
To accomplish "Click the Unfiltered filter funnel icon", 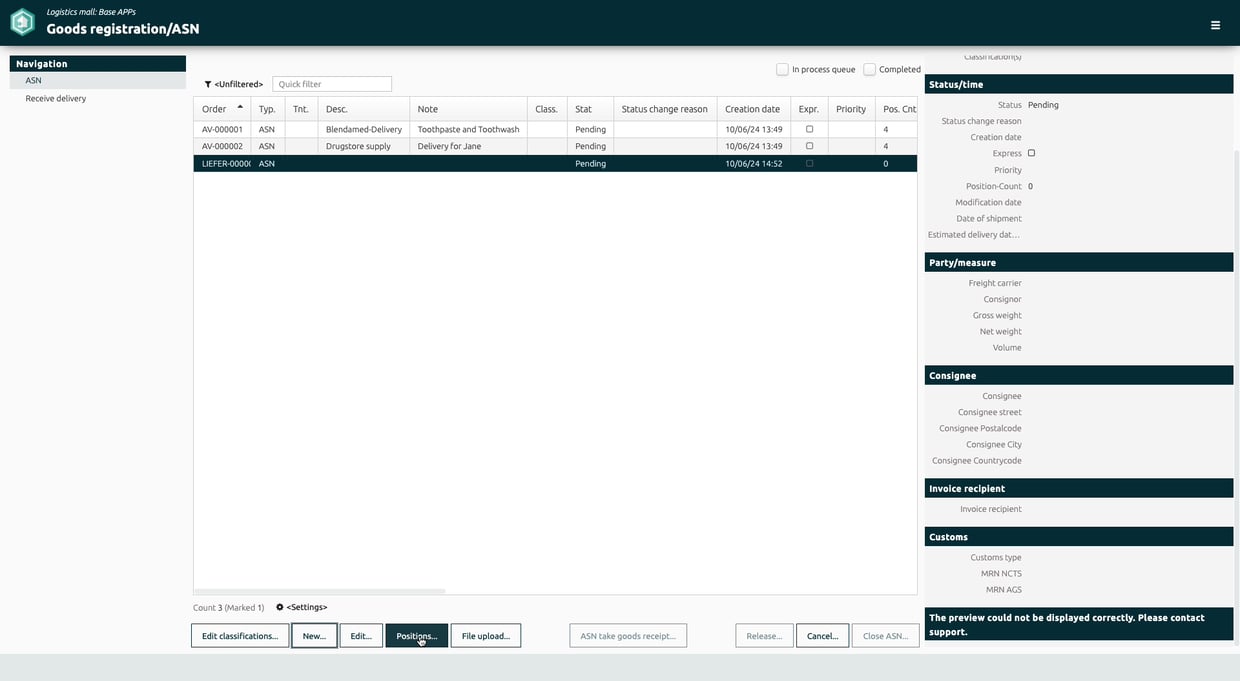I will 208,85.
